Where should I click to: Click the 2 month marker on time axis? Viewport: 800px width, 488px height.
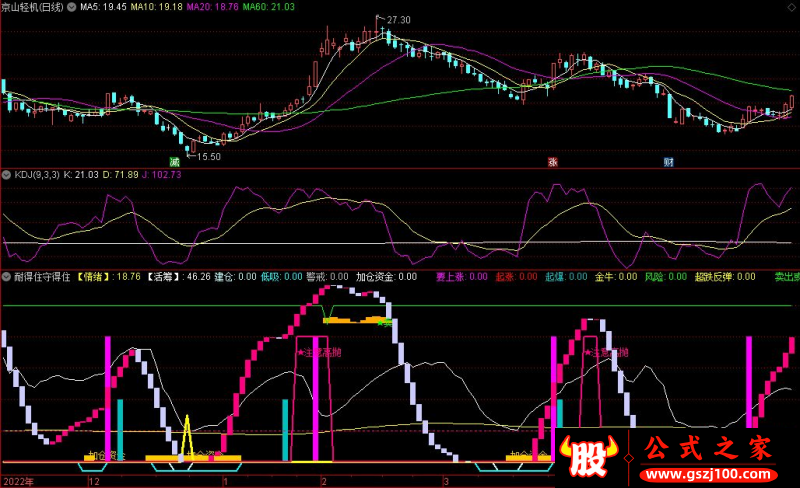click(x=323, y=482)
